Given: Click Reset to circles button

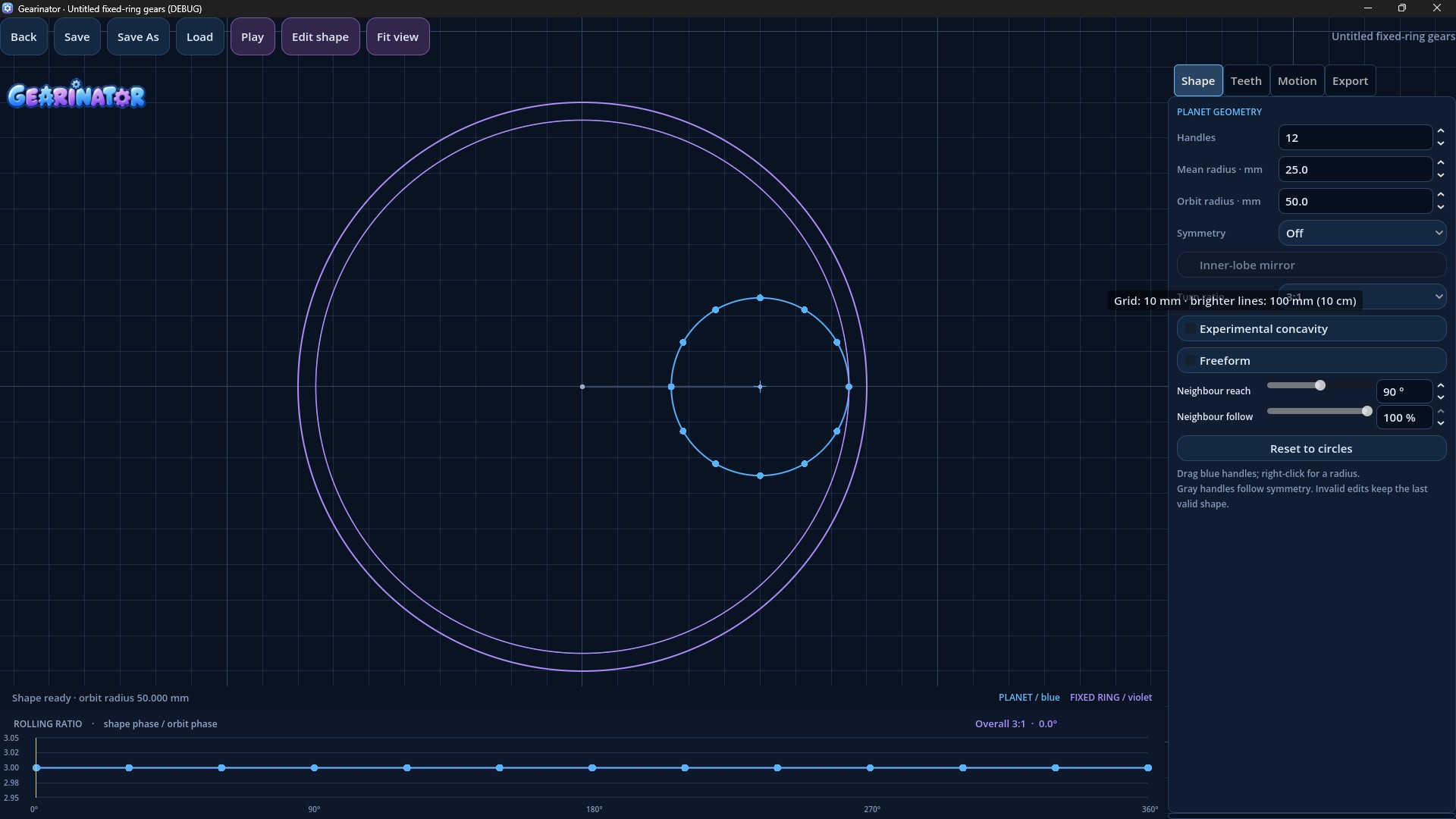Looking at the screenshot, I should [x=1311, y=449].
